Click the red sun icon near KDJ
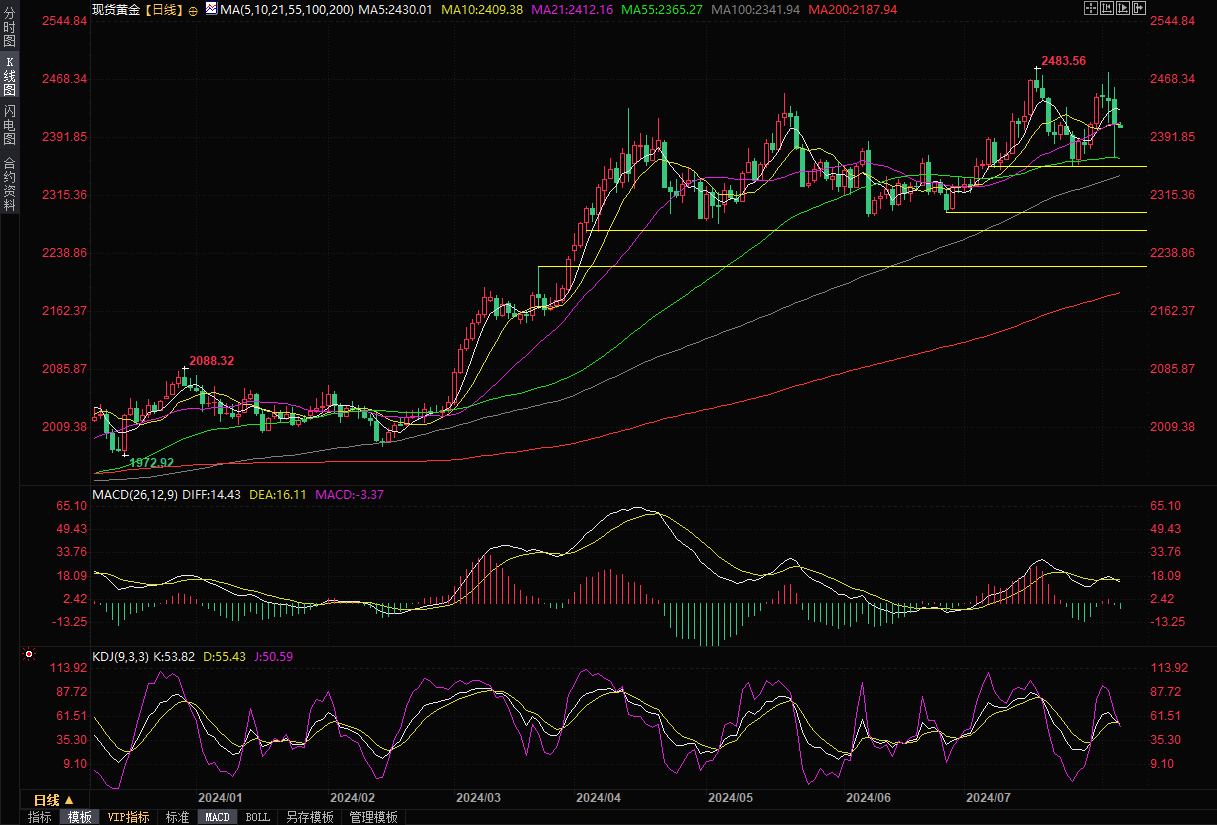 [x=29, y=656]
